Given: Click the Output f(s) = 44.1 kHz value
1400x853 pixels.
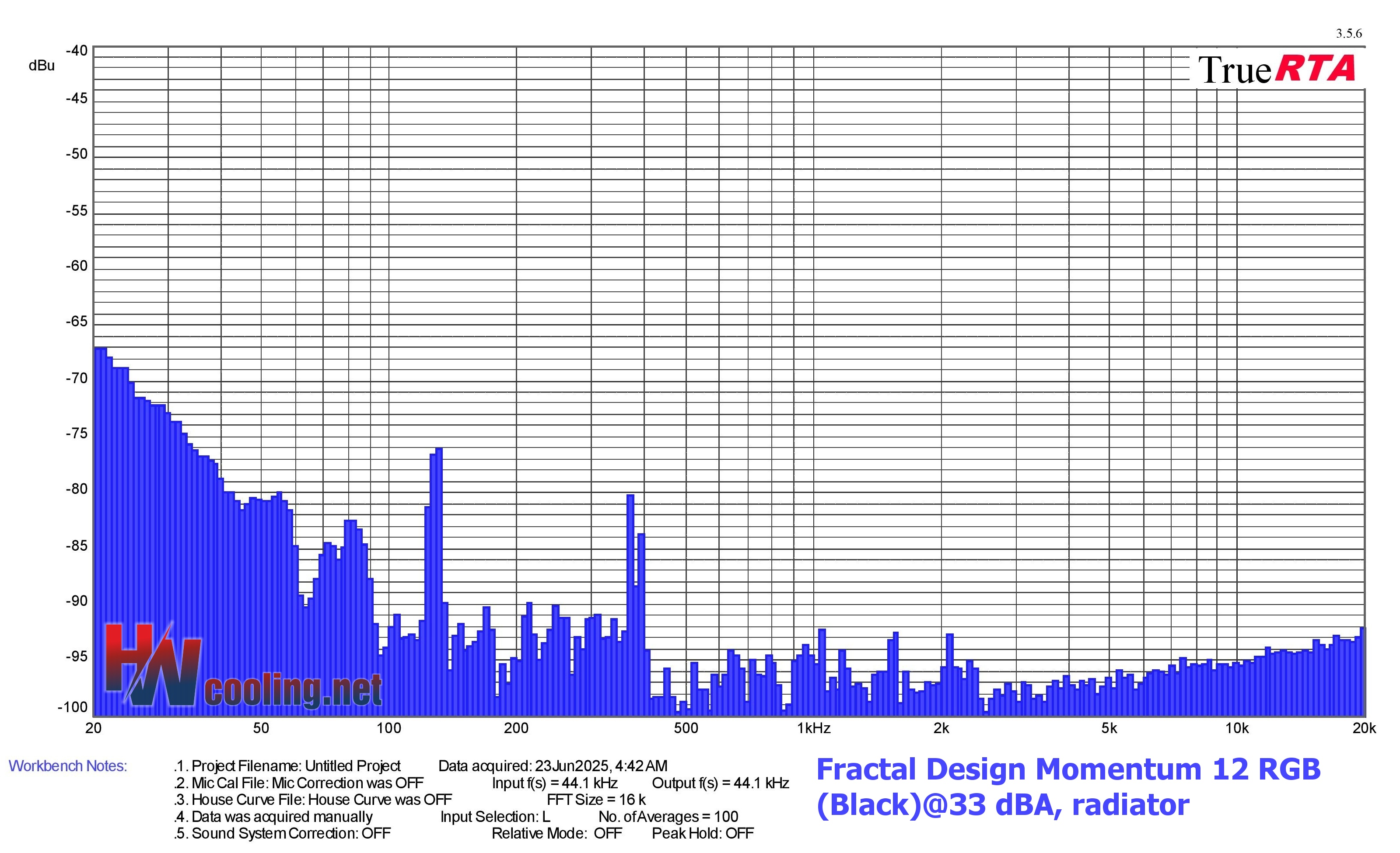Looking at the screenshot, I should (x=721, y=783).
